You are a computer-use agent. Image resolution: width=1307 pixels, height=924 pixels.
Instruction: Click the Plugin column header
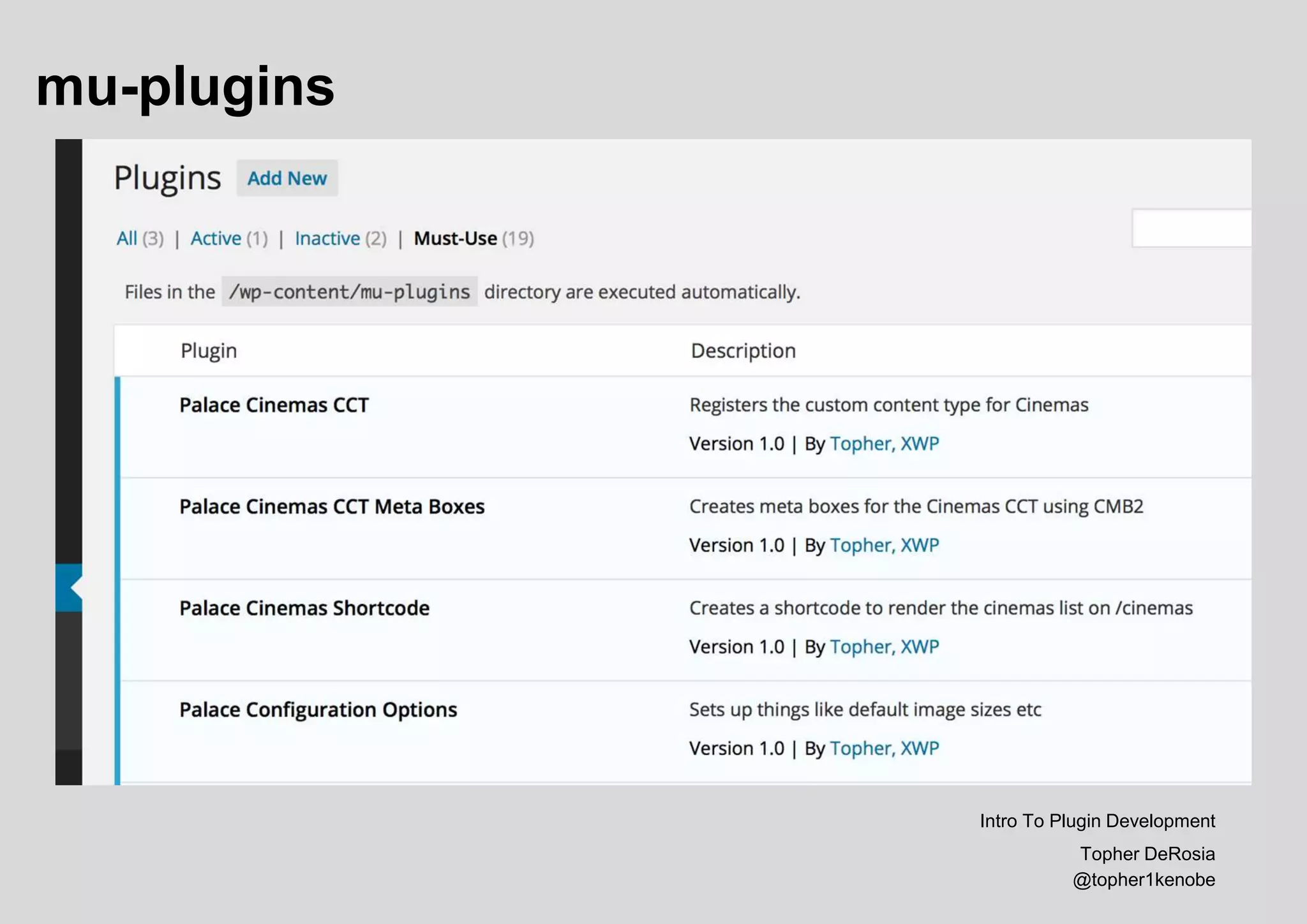tap(209, 351)
